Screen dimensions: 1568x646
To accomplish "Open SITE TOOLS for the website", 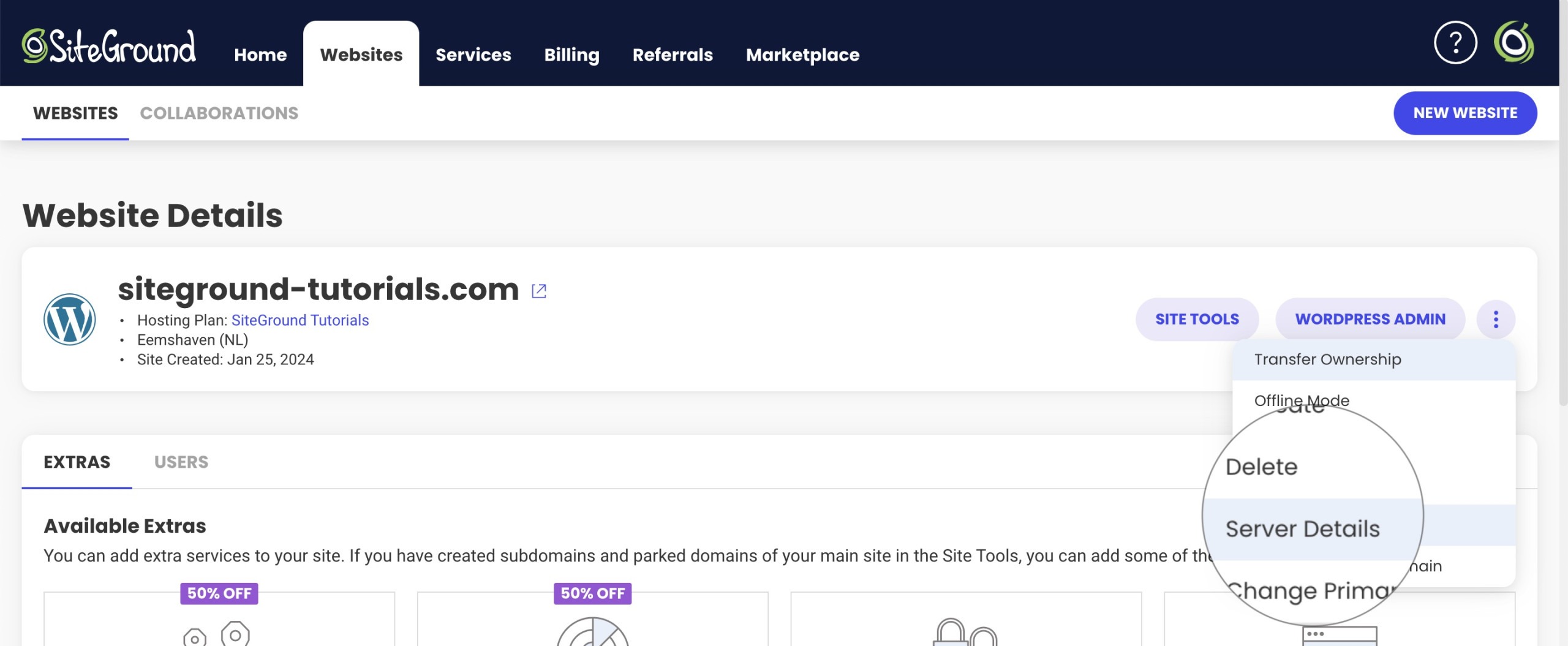I will click(x=1197, y=318).
